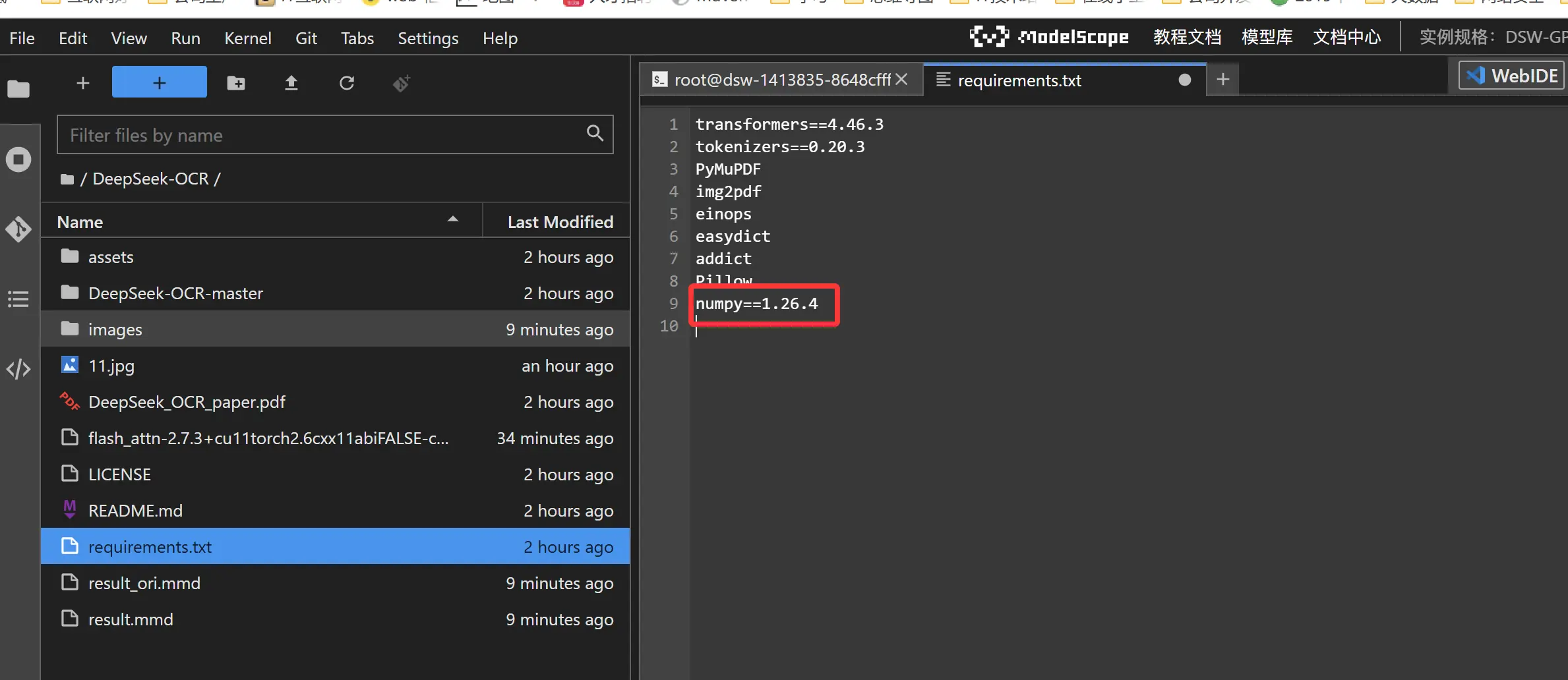Open Running Terminals and Kernels sidebar
The image size is (1568, 680).
coord(18,159)
